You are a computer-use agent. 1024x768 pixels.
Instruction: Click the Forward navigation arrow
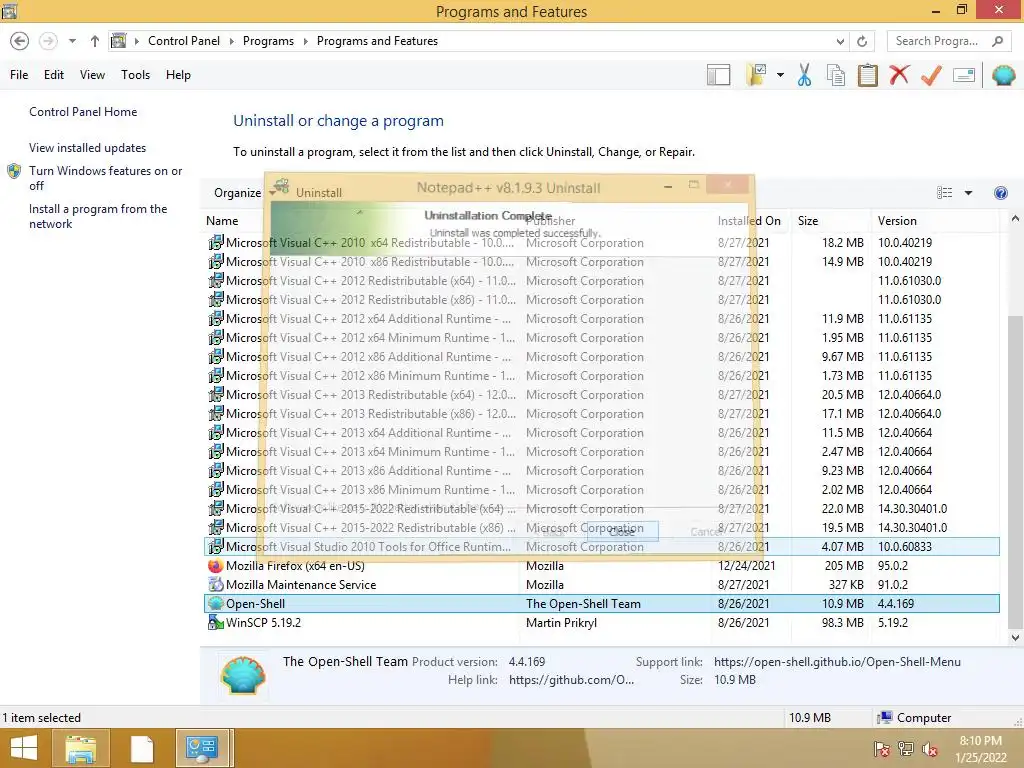coord(48,41)
